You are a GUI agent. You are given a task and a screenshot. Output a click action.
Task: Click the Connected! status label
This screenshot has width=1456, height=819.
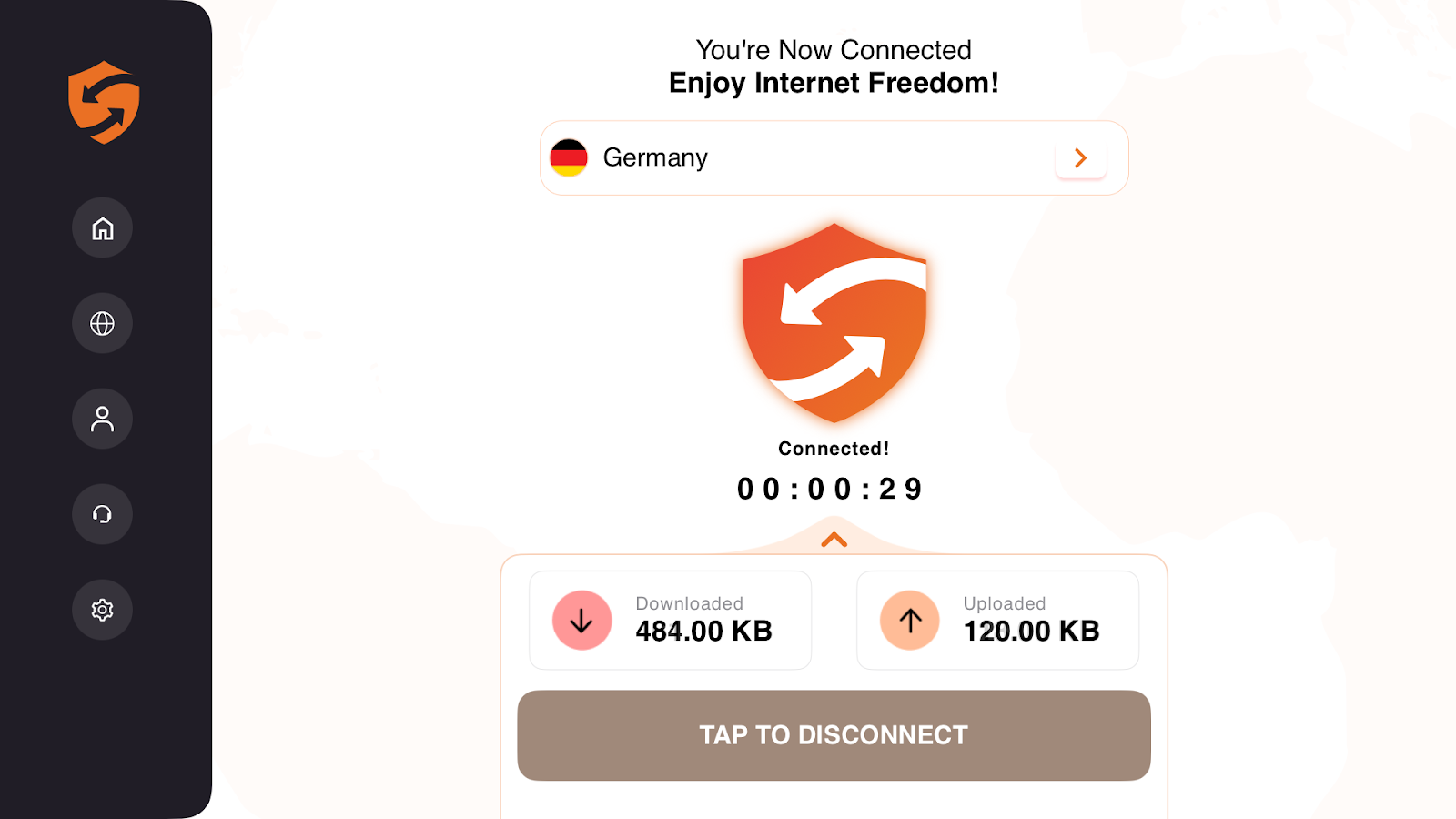coord(834,449)
